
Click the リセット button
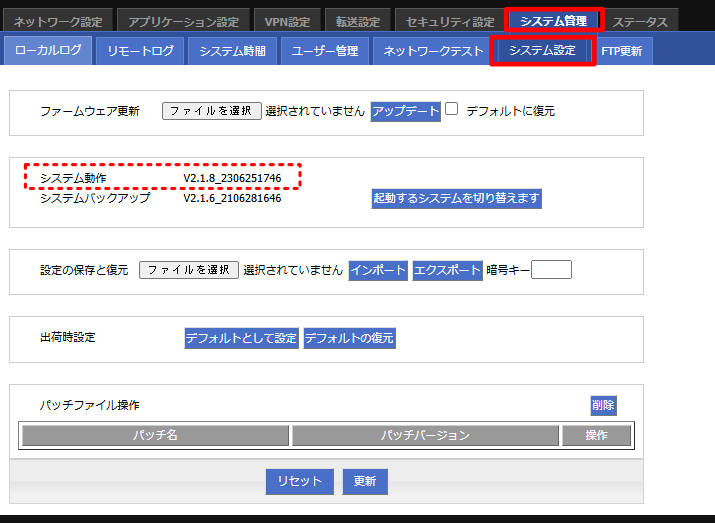point(300,481)
